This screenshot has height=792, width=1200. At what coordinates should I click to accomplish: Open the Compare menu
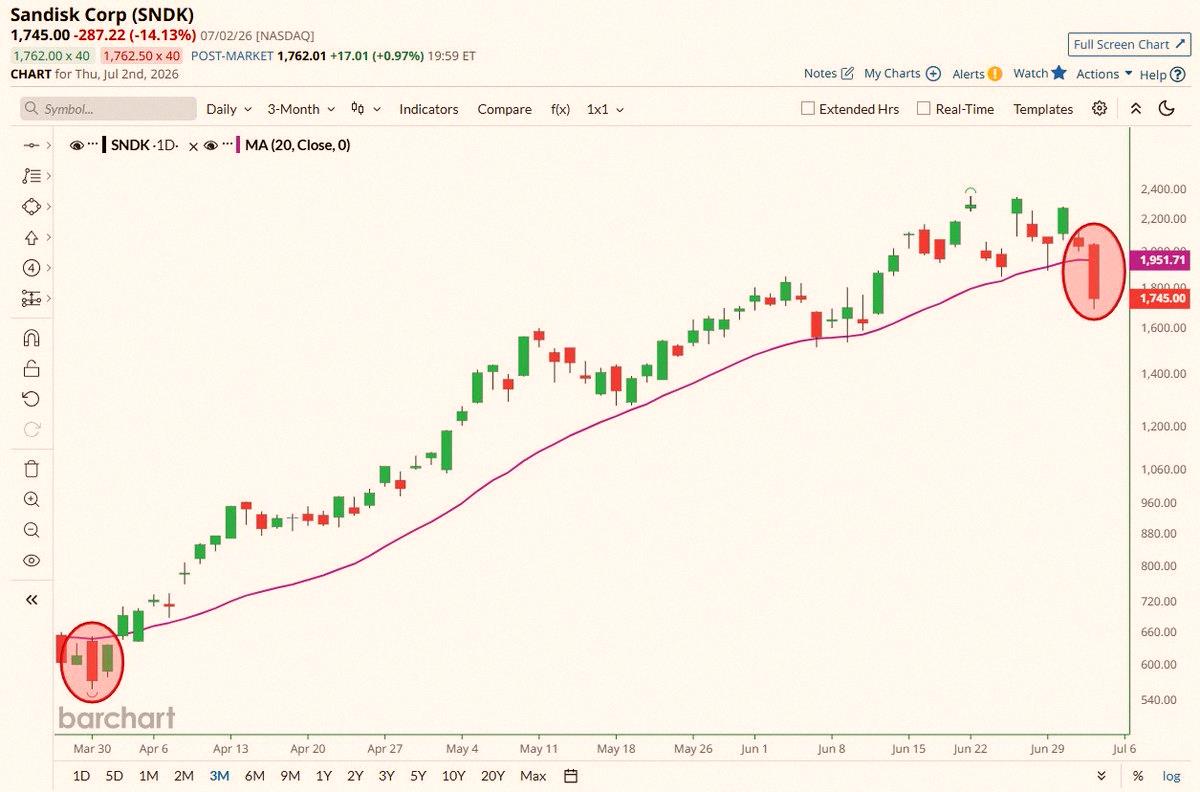coord(504,109)
